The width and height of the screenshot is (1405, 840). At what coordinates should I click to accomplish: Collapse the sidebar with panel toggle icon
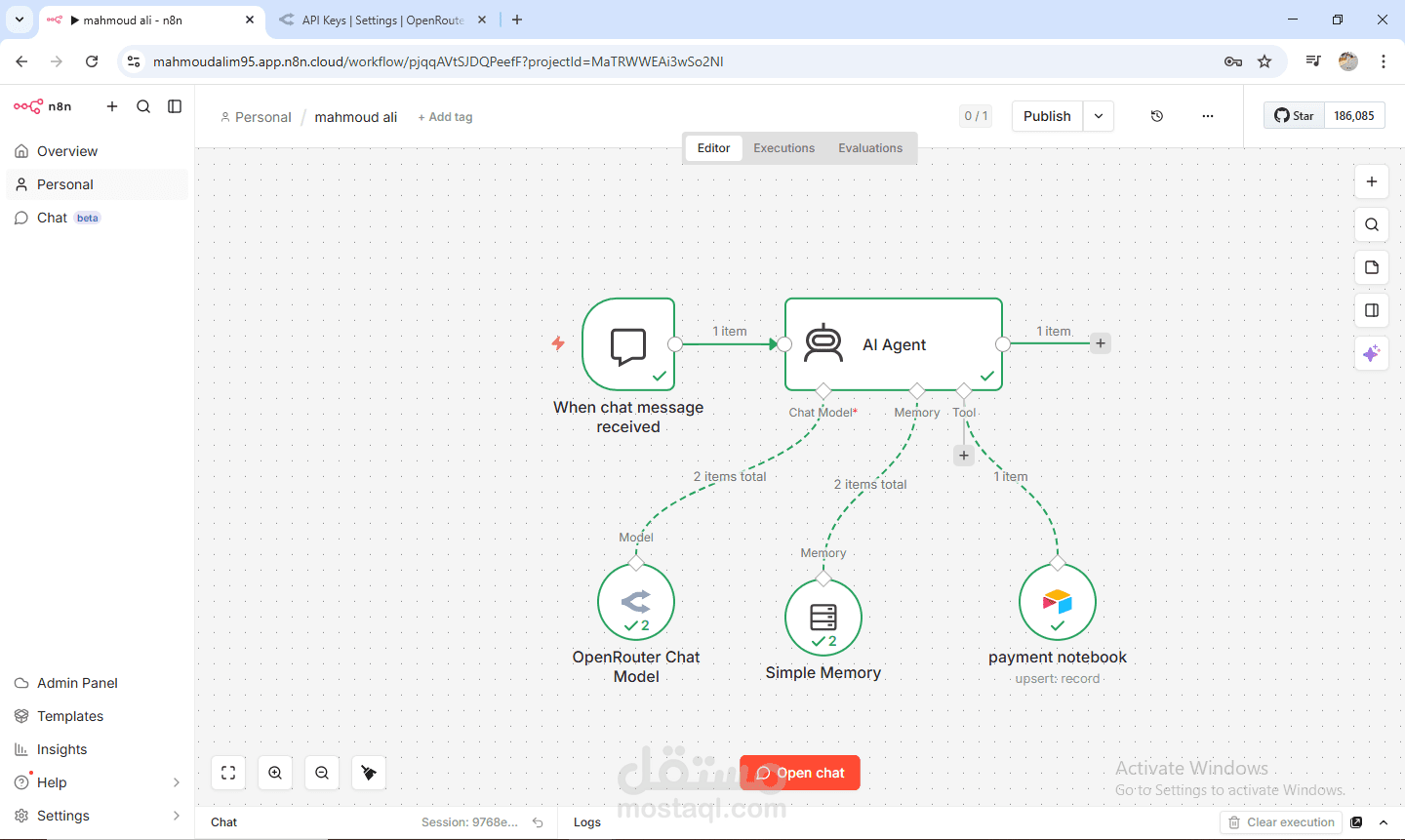click(x=175, y=106)
